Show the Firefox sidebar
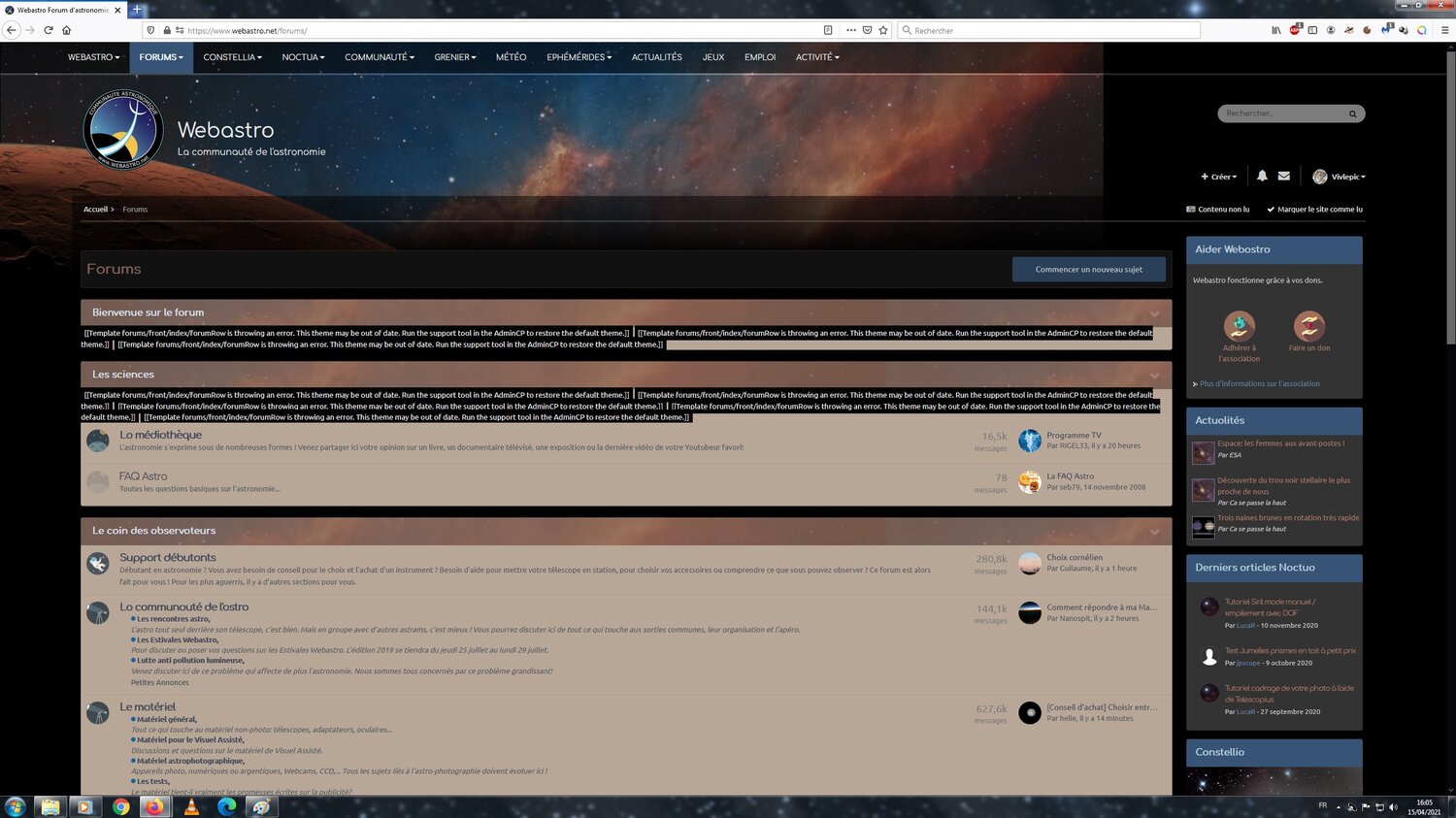The height and width of the screenshot is (818, 1456). click(1312, 30)
